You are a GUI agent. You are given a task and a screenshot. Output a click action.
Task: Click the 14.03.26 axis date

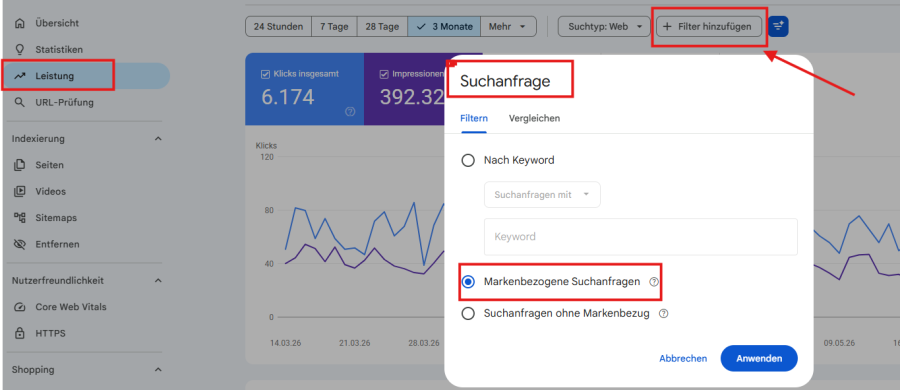[285, 343]
